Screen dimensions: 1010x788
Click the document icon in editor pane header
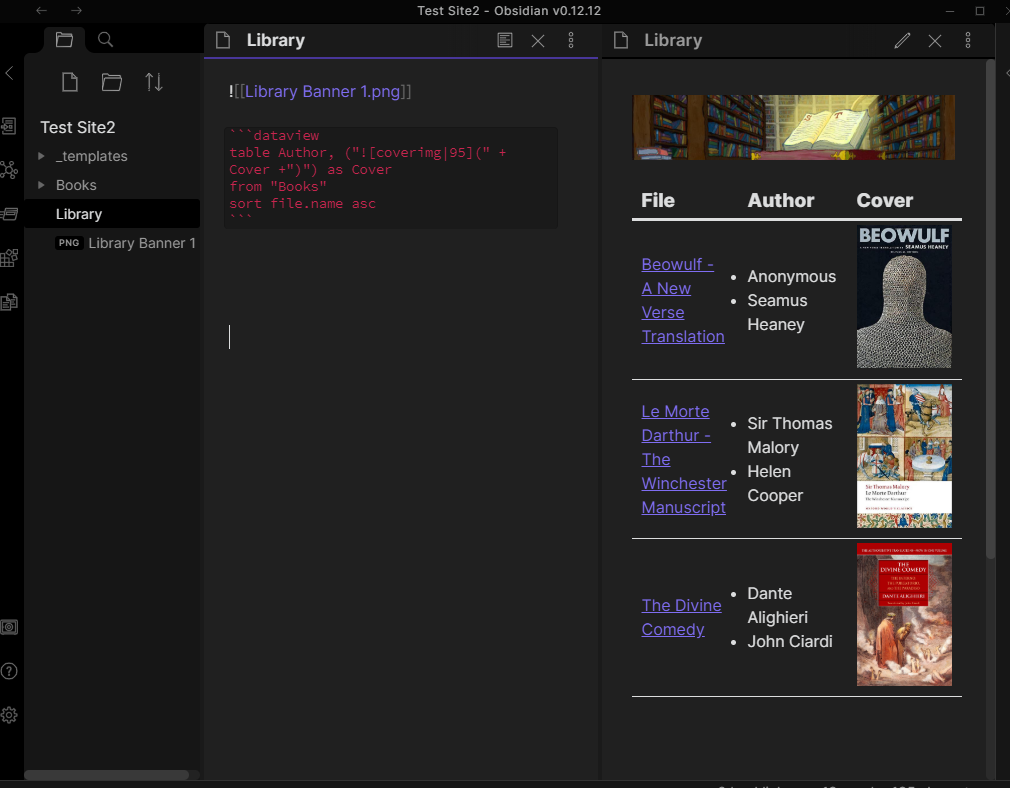[x=223, y=41]
